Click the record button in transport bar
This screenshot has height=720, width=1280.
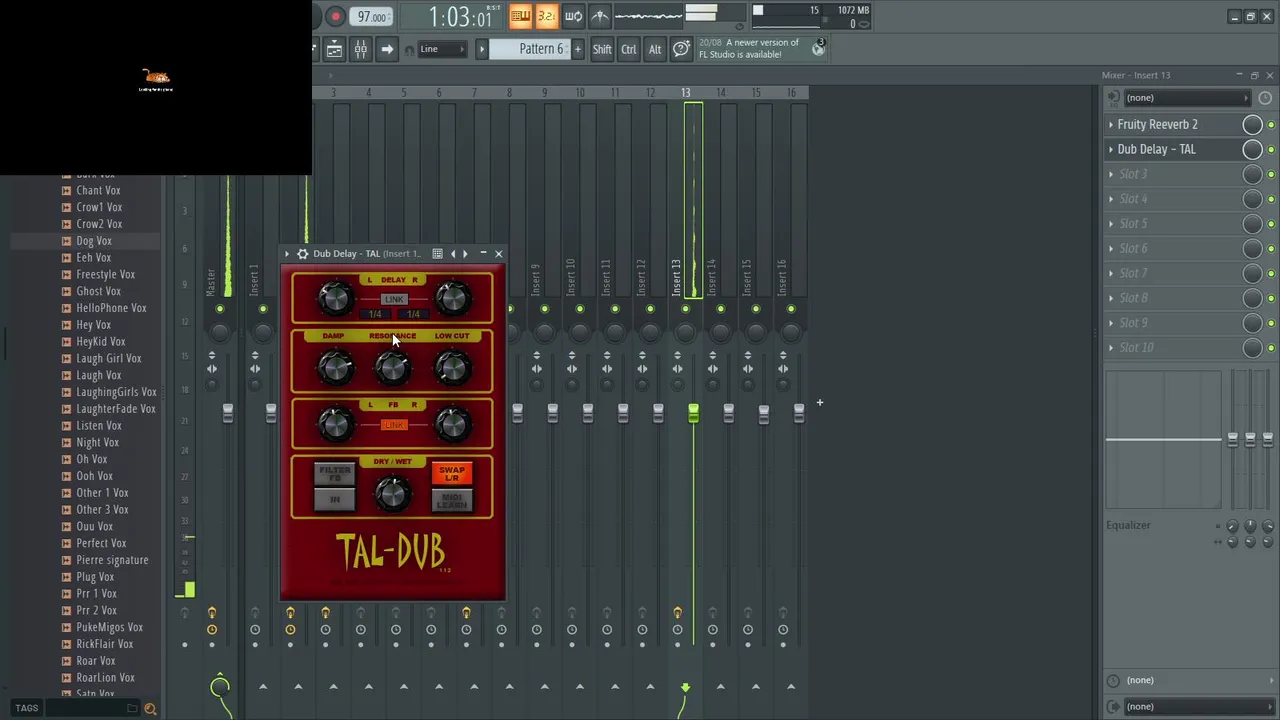coord(336,16)
